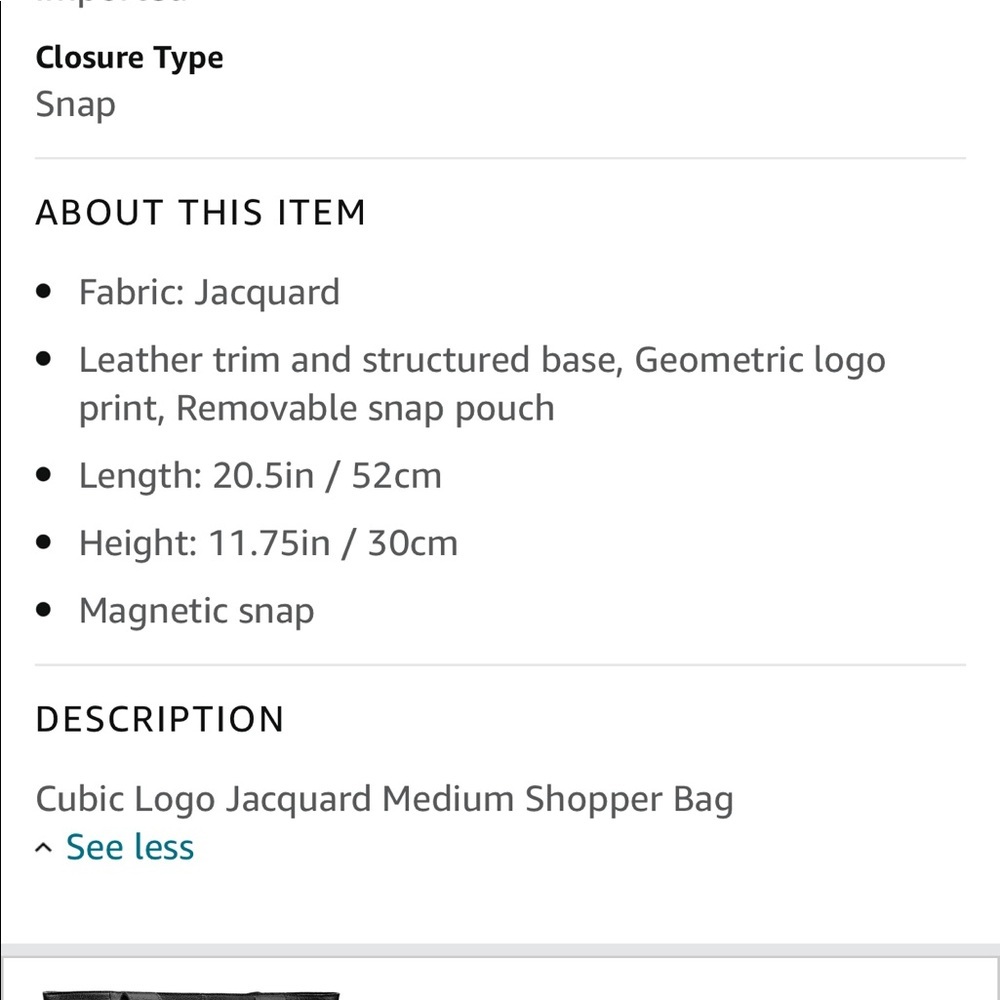The image size is (1000, 1000).
Task: Click the Closure Type label
Action: 129,58
